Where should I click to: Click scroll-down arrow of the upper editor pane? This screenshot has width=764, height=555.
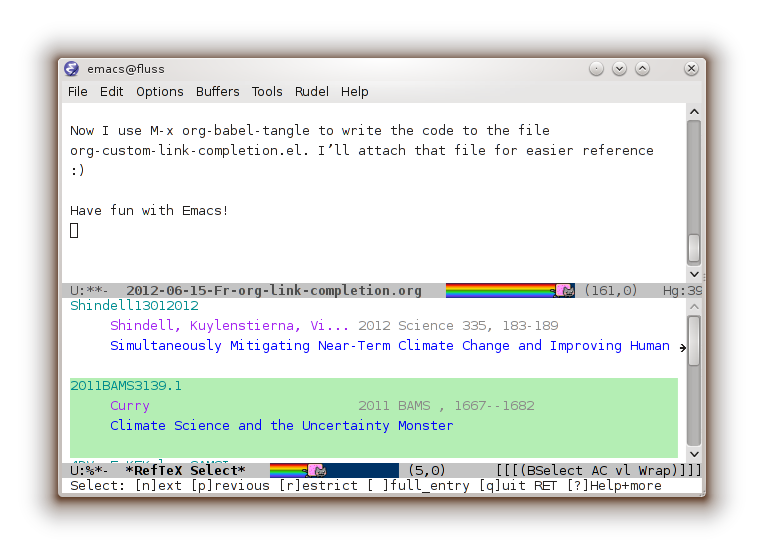694,274
